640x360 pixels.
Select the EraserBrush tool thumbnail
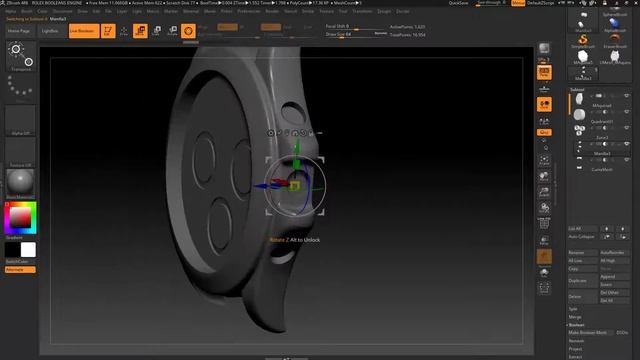coord(615,41)
